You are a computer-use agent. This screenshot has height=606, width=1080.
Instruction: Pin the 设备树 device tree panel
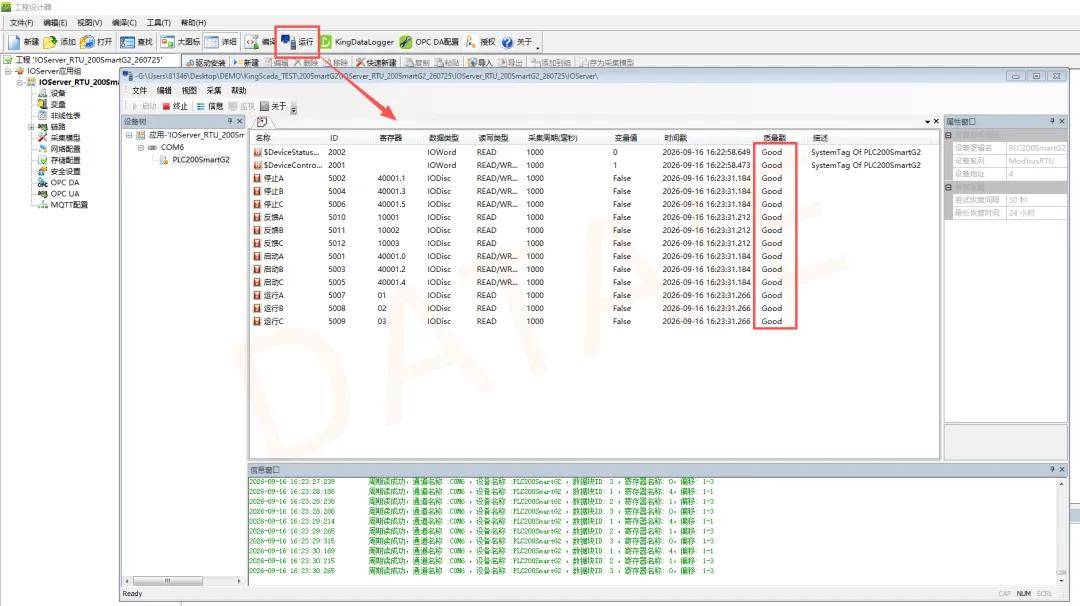(x=229, y=121)
